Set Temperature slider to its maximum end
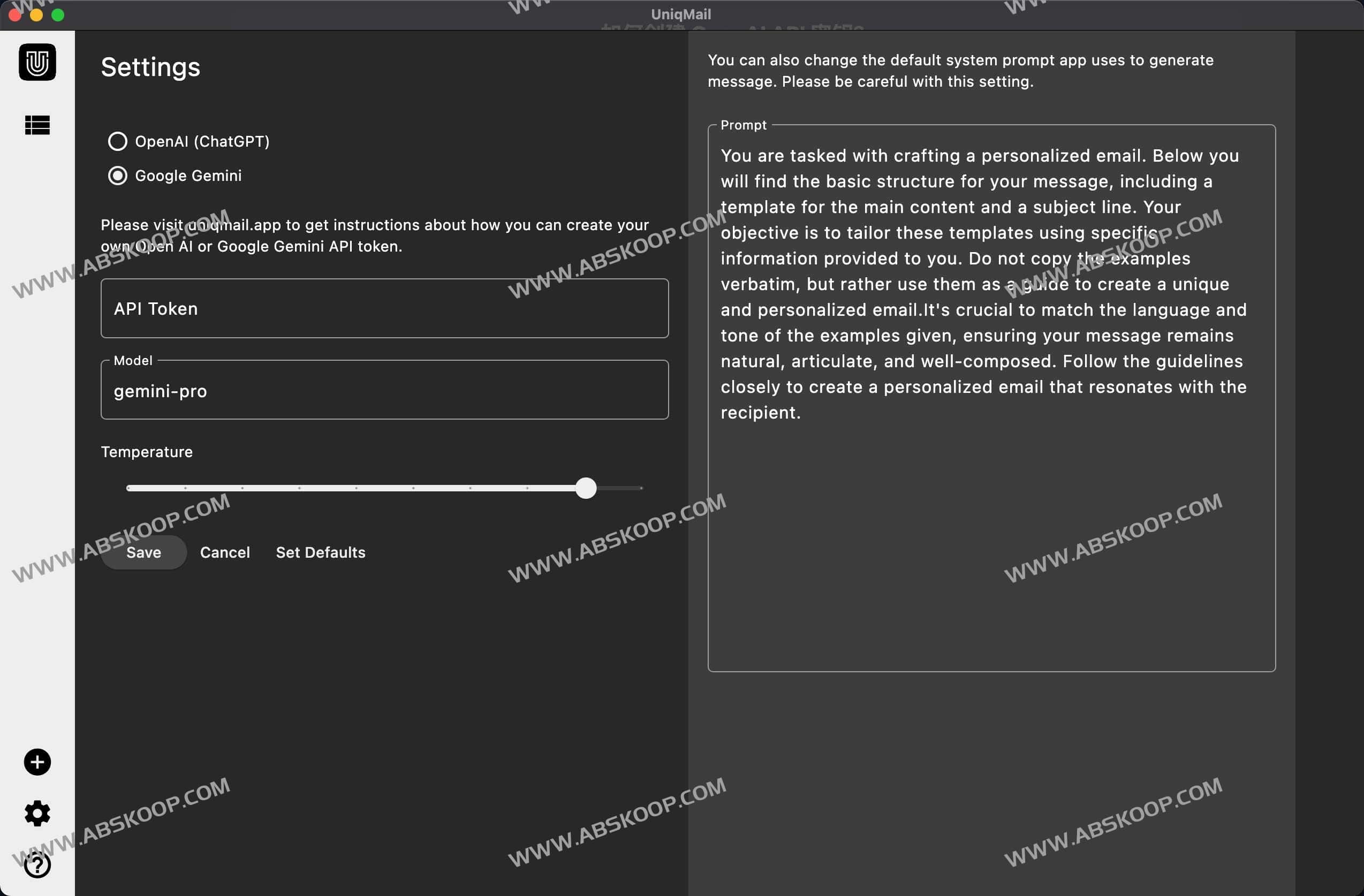1364x896 pixels. click(641, 488)
